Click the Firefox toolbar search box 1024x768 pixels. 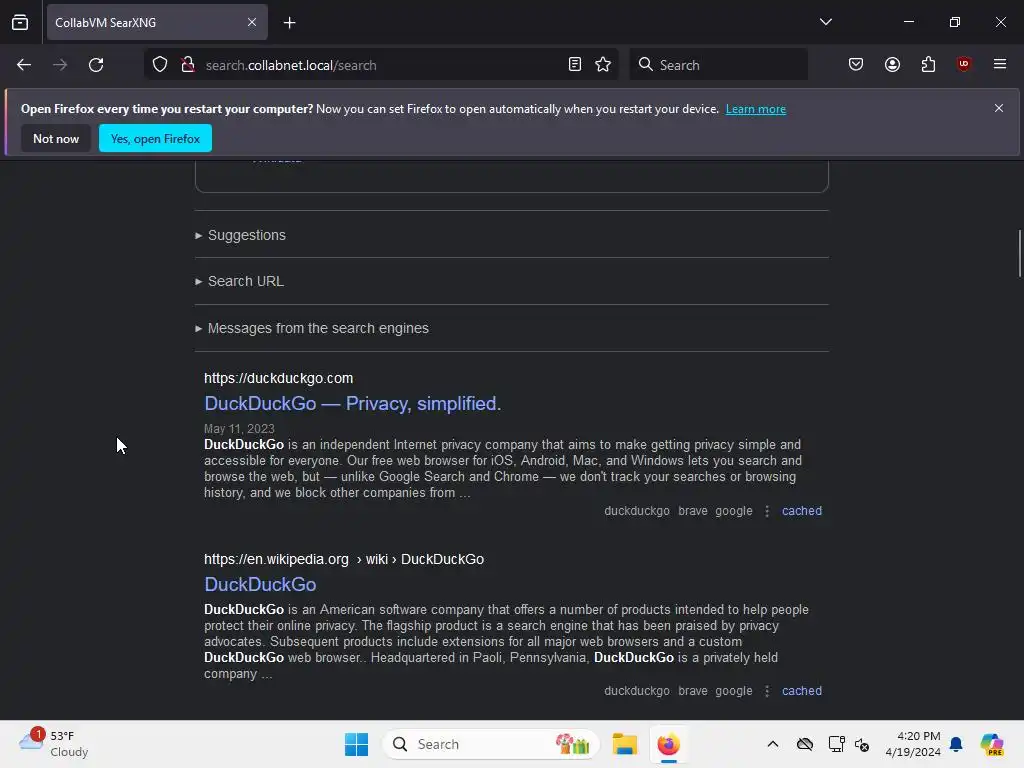(x=718, y=65)
